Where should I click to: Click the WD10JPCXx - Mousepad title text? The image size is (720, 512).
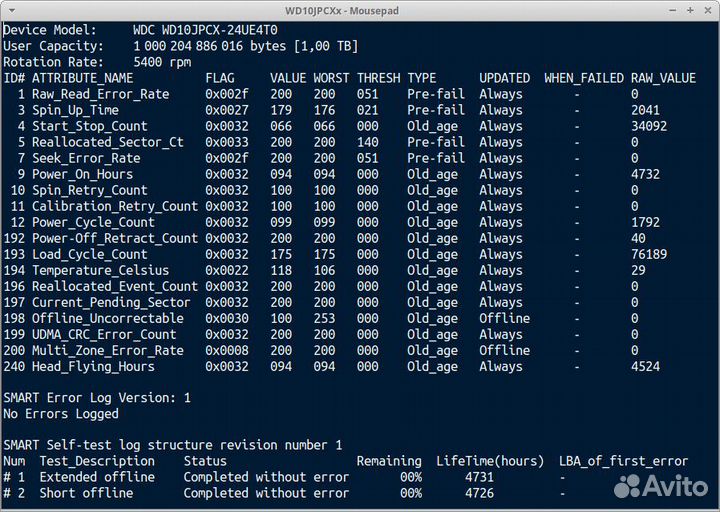tap(359, 10)
